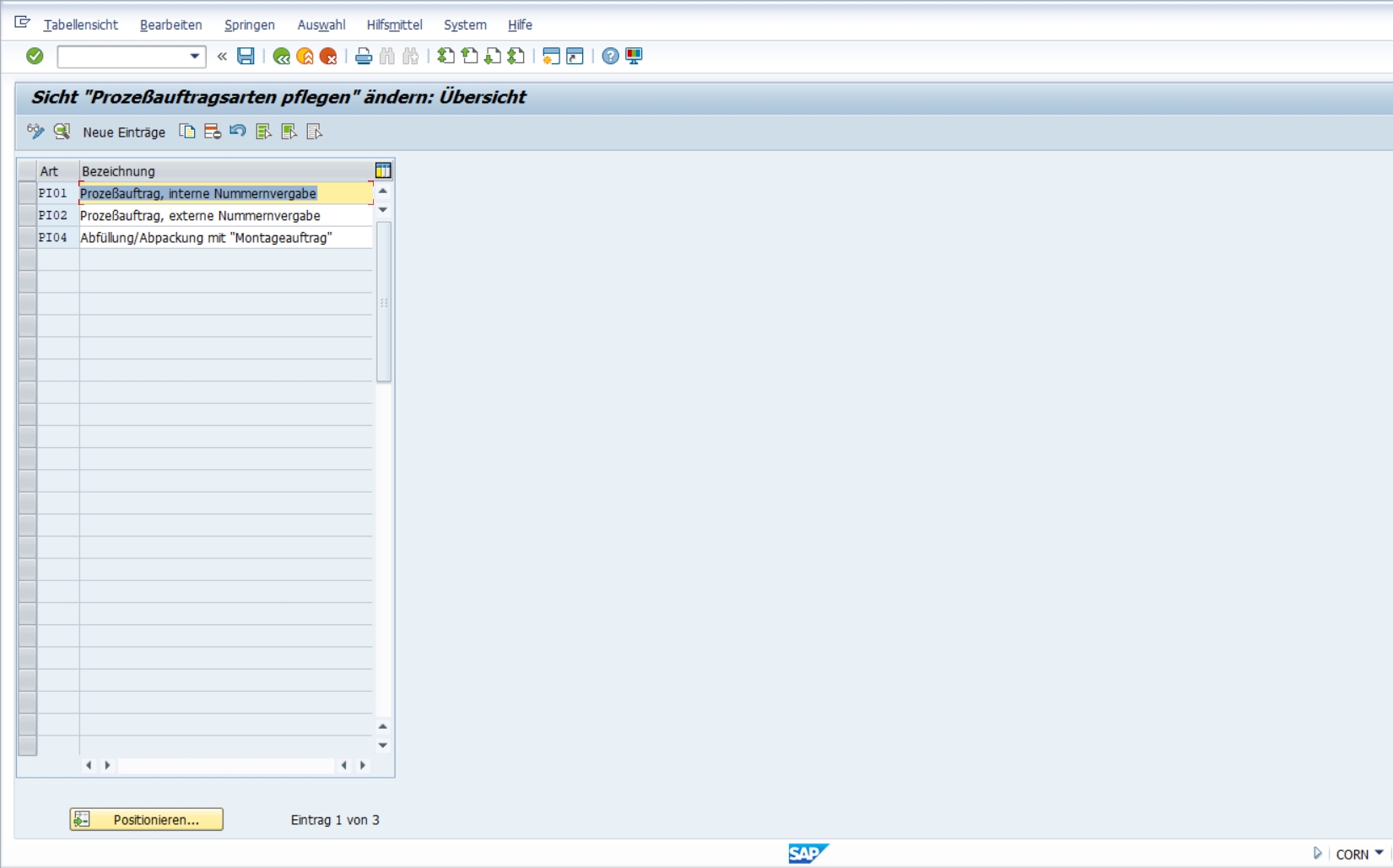The width and height of the screenshot is (1393, 868).
Task: Open the Hilfsmittel menu
Action: 395,25
